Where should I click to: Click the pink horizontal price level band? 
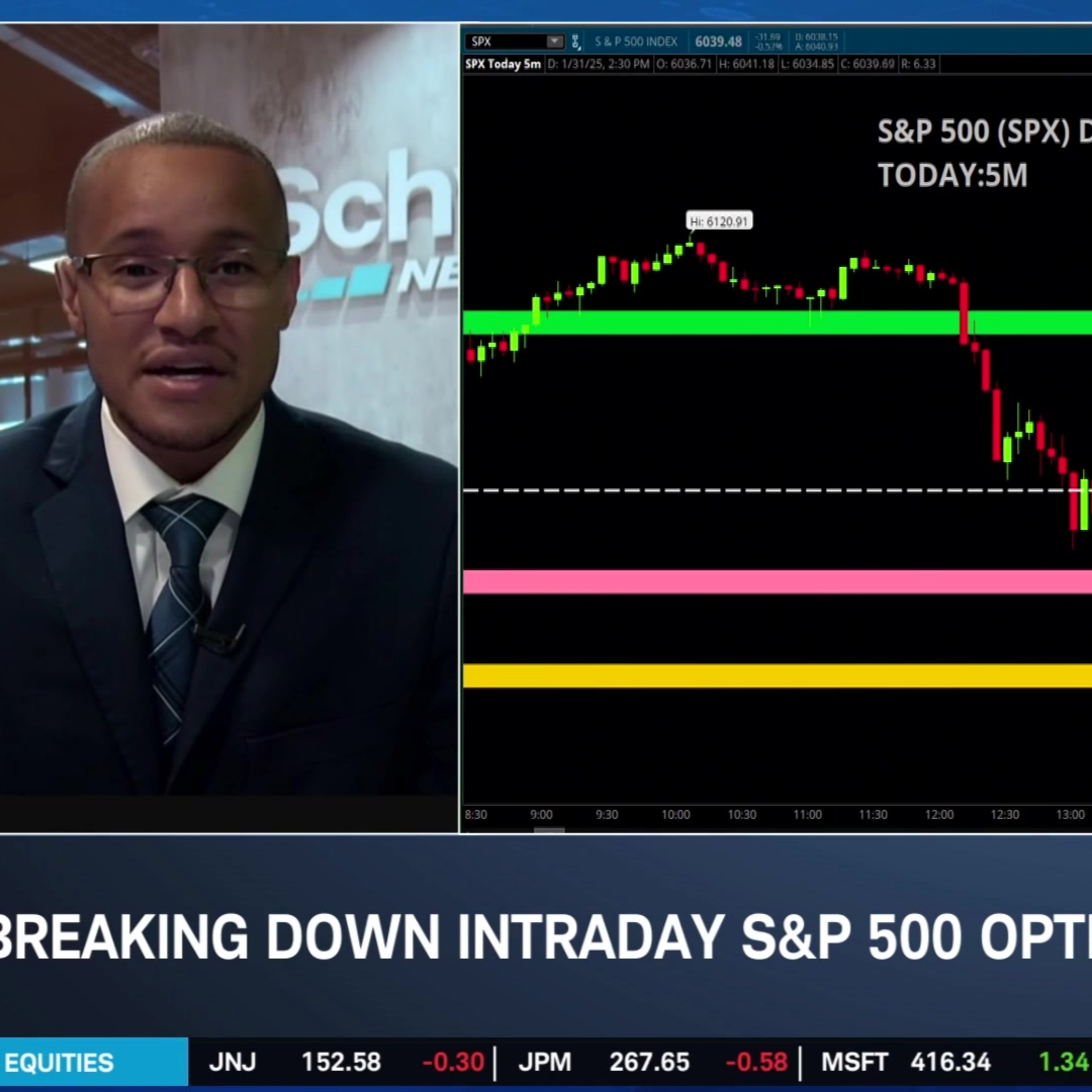777,582
